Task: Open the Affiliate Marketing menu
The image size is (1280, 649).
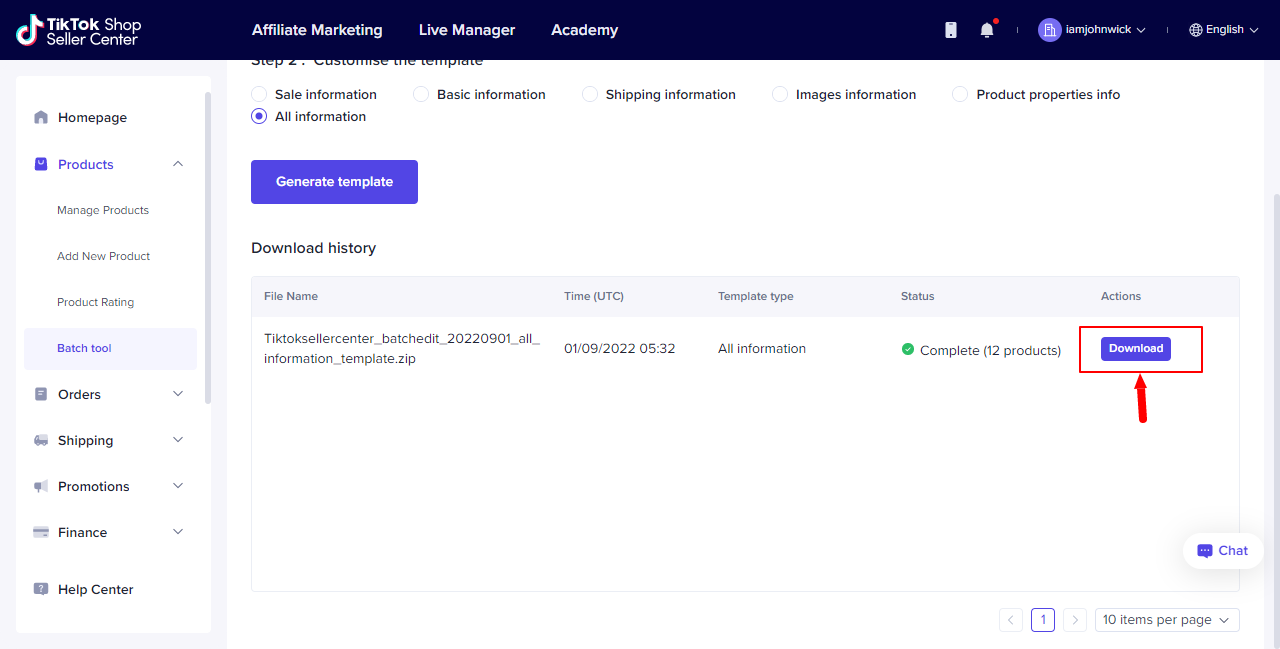Action: point(317,30)
